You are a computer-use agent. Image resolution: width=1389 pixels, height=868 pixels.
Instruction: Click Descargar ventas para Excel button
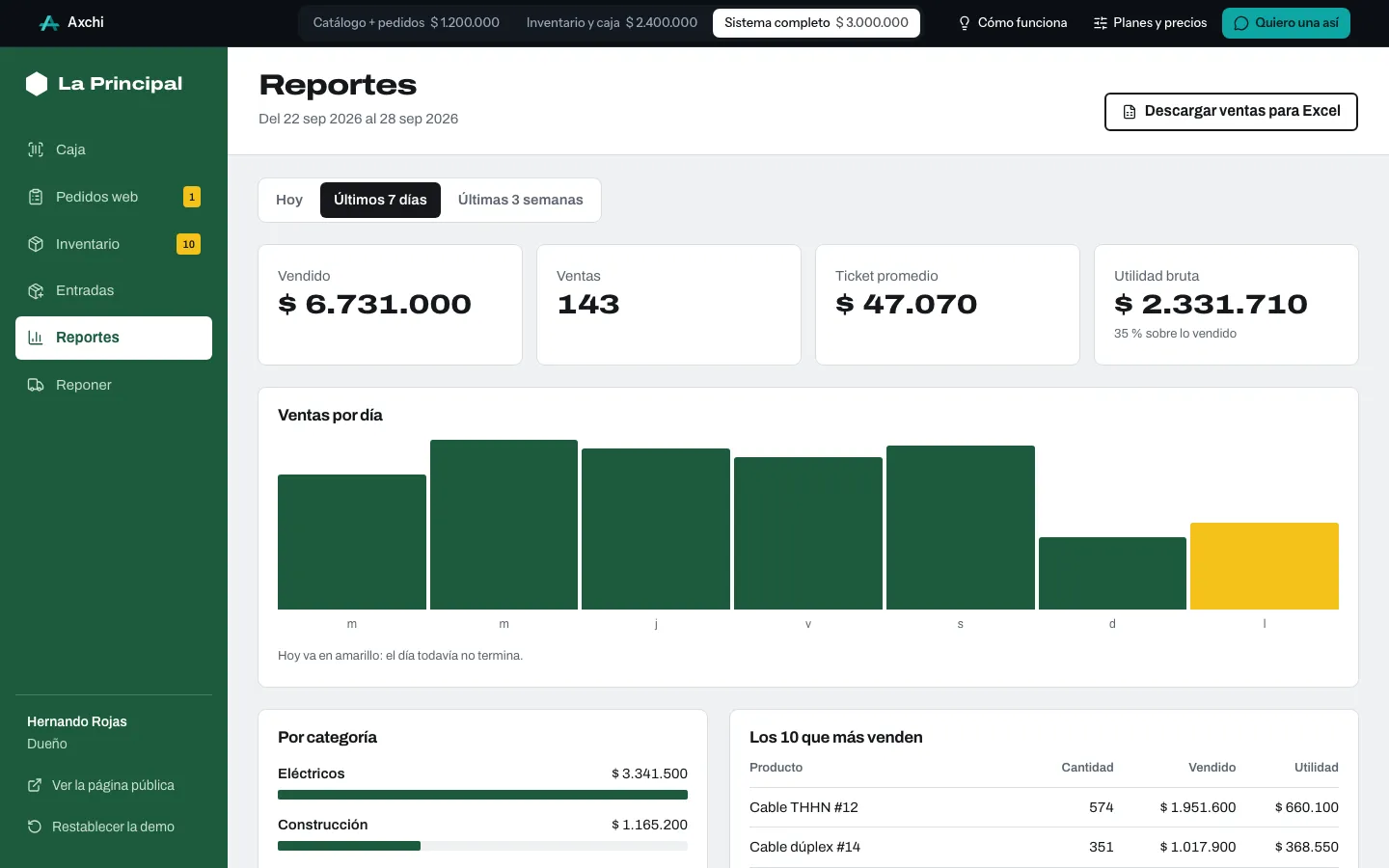[1231, 112]
